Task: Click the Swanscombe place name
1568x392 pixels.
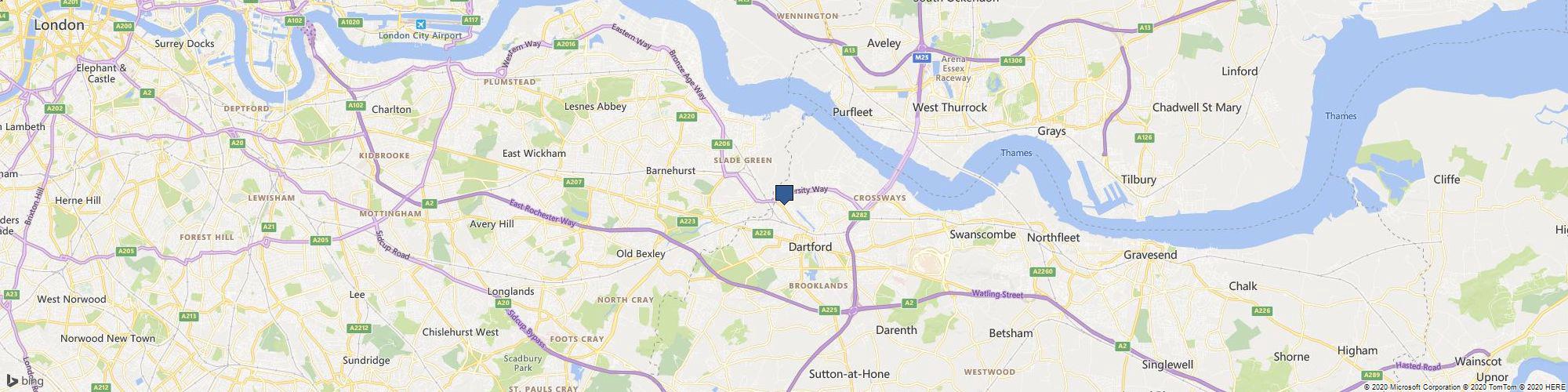Action: click(x=982, y=234)
